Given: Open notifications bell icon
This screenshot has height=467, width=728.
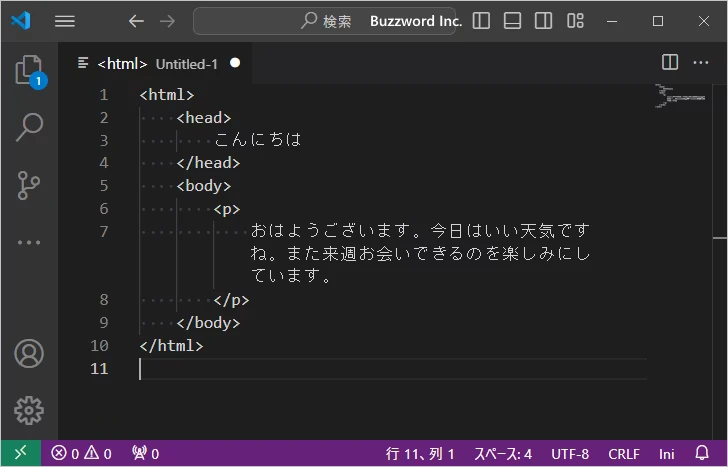Looking at the screenshot, I should point(702,453).
